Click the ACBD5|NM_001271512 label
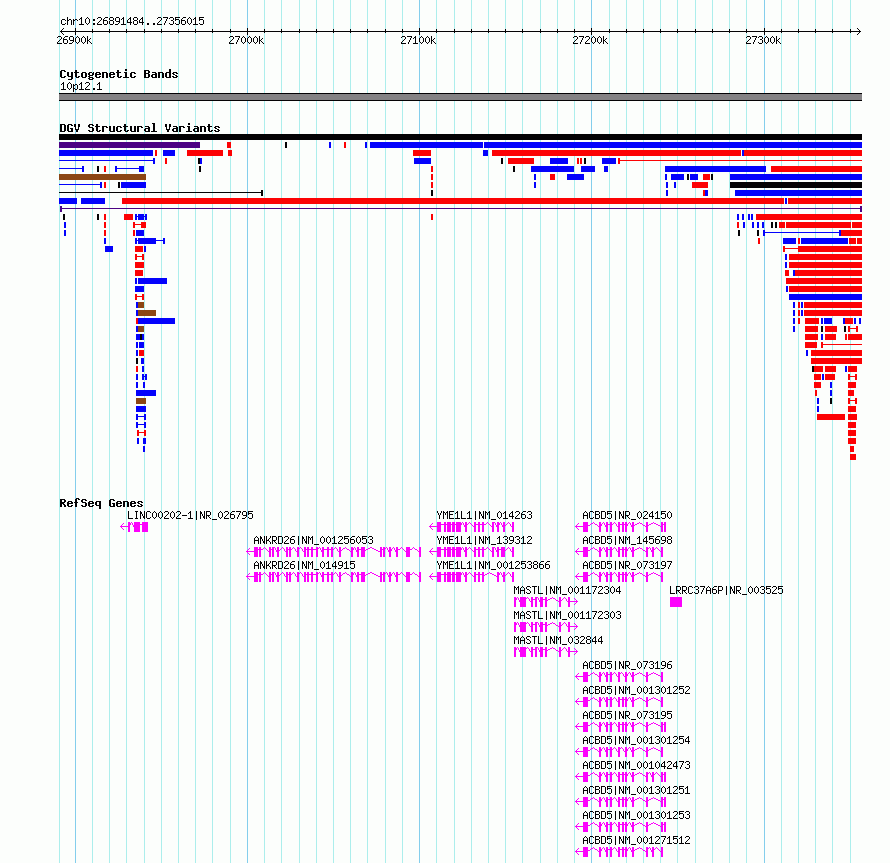 click(636, 840)
